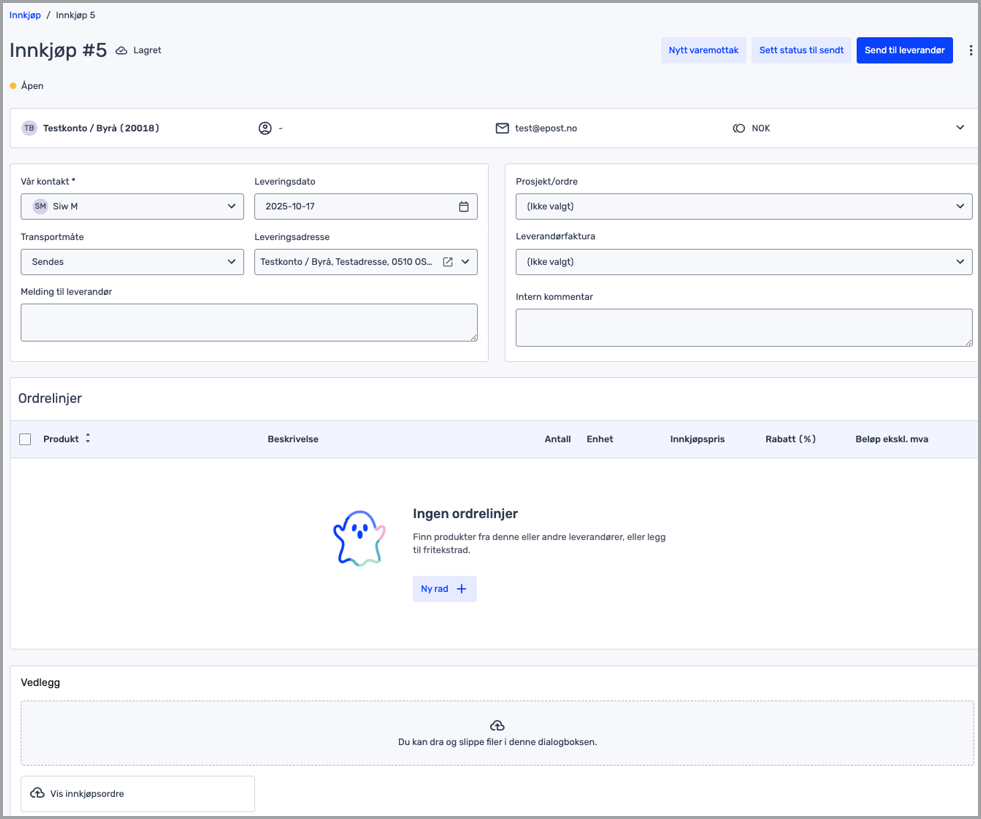Open the external link icon in Leveringsadresse
Viewport: 981px width, 819px height.
pos(448,262)
